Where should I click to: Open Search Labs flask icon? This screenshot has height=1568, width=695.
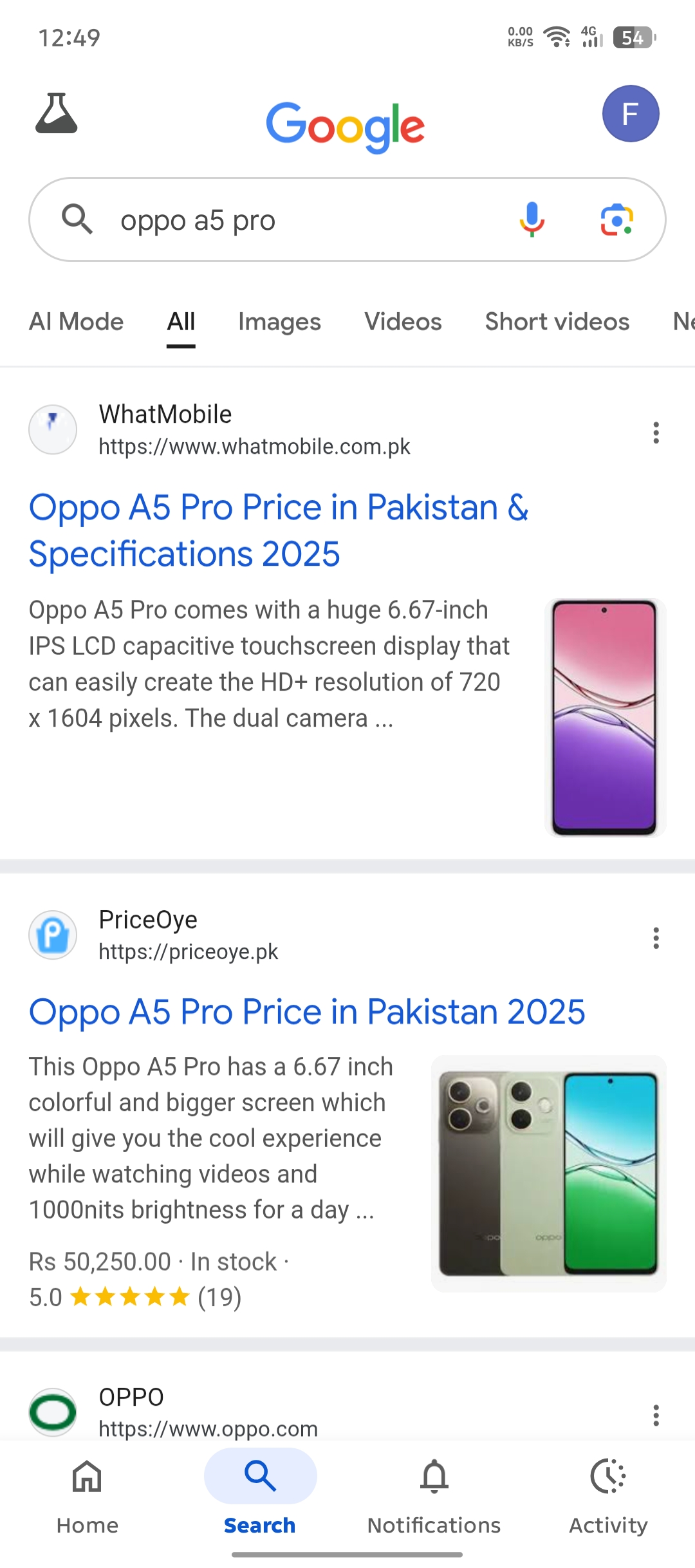[57, 113]
